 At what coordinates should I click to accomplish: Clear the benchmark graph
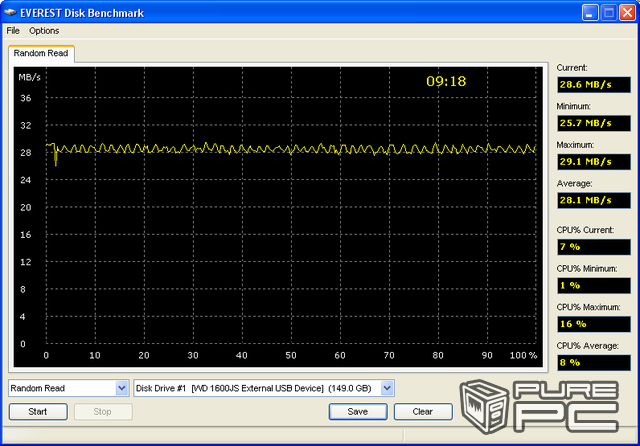click(423, 411)
